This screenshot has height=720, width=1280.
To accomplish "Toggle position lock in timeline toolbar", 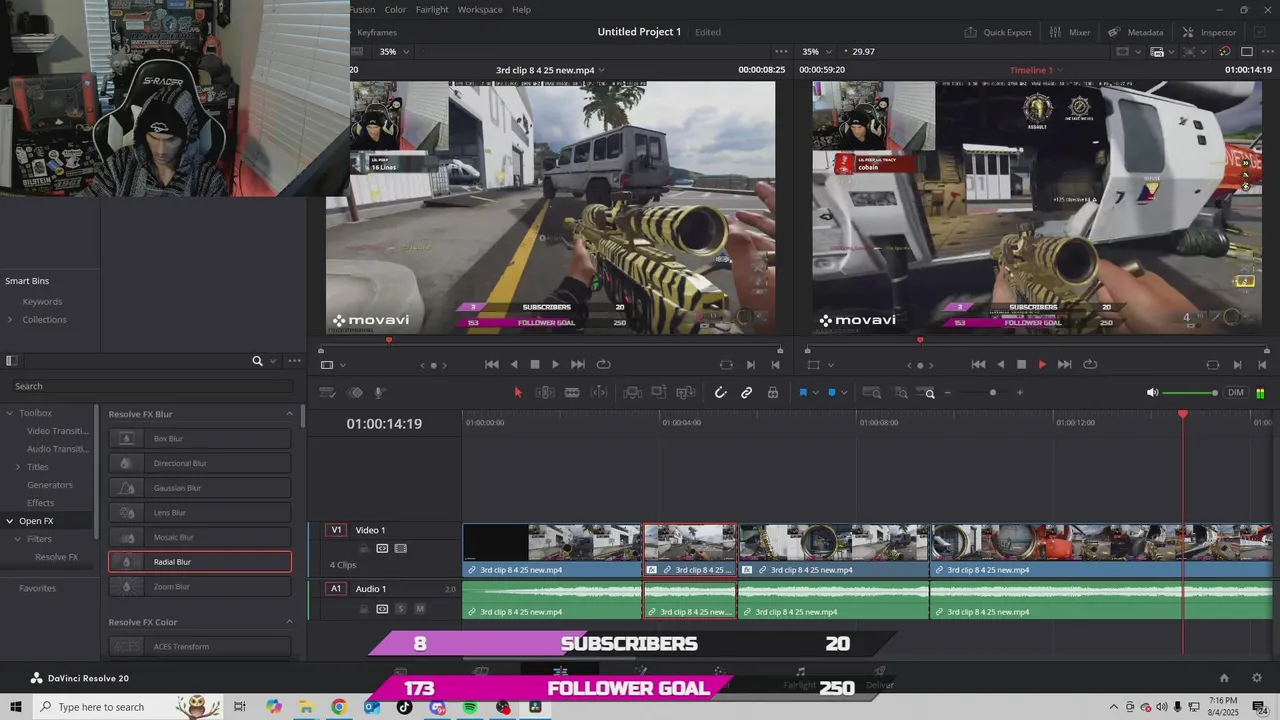I will 773,393.
